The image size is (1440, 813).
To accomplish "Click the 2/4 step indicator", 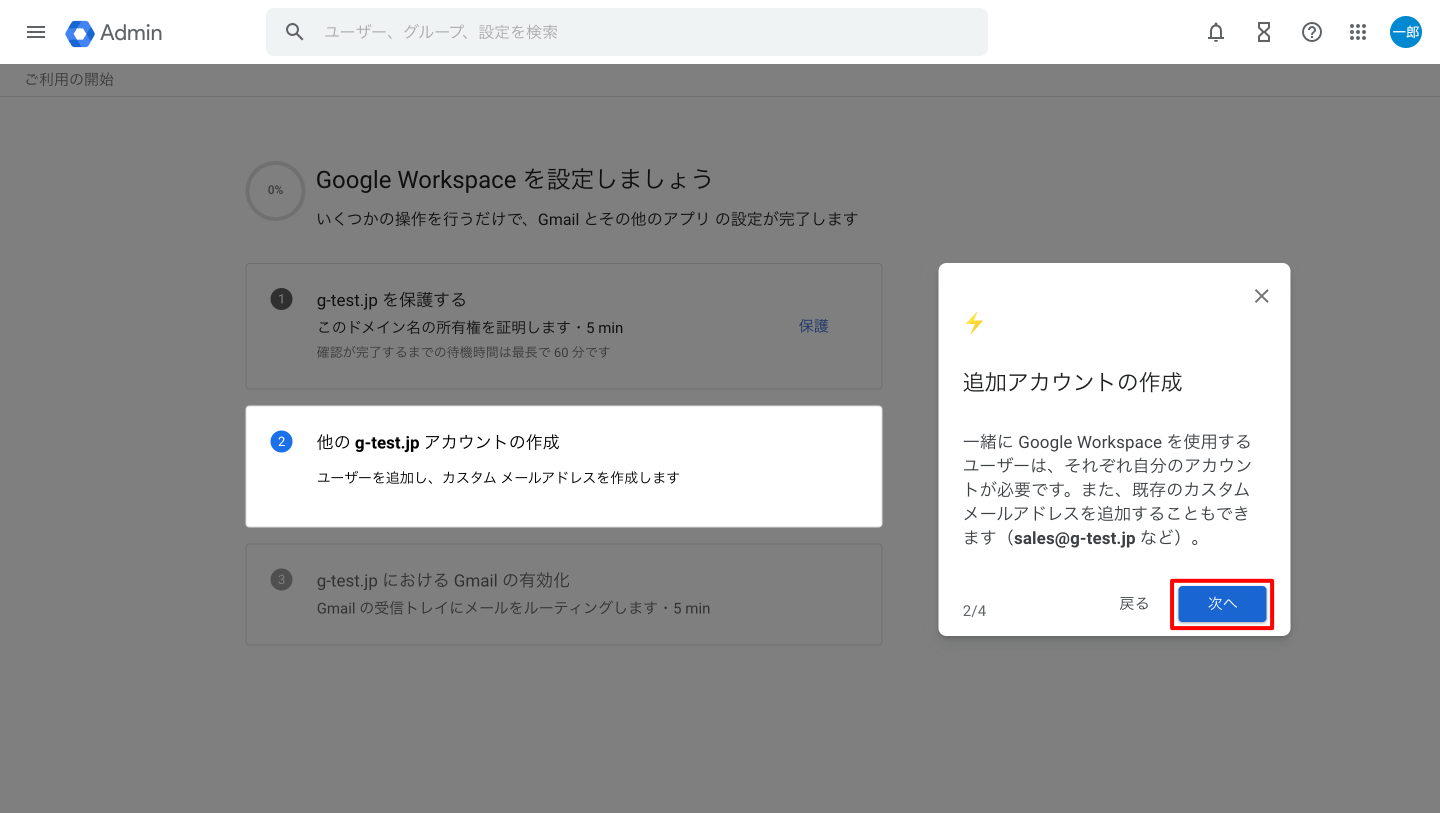I will pyautogui.click(x=974, y=610).
